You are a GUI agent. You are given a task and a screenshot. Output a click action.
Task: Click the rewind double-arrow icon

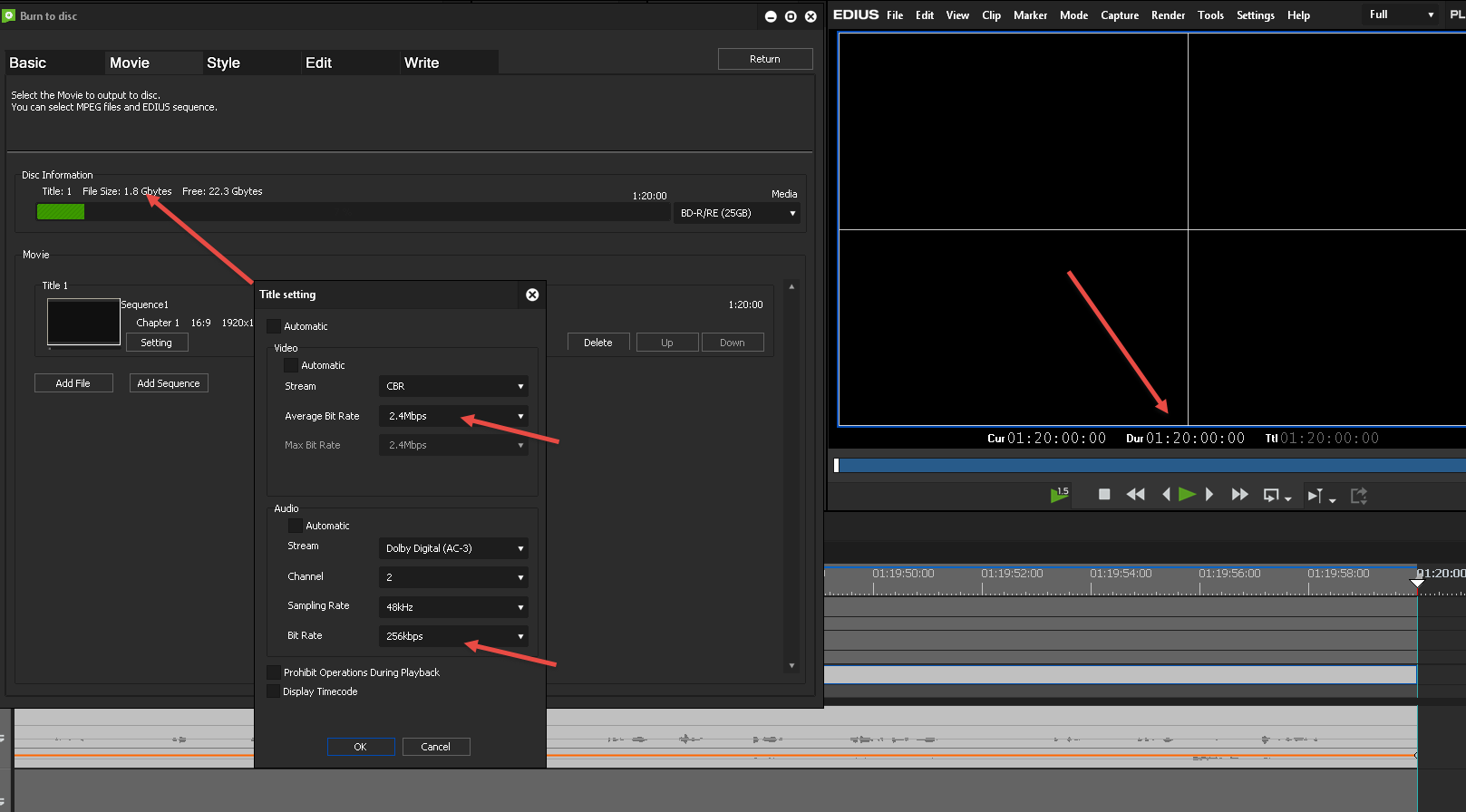pos(1135,495)
